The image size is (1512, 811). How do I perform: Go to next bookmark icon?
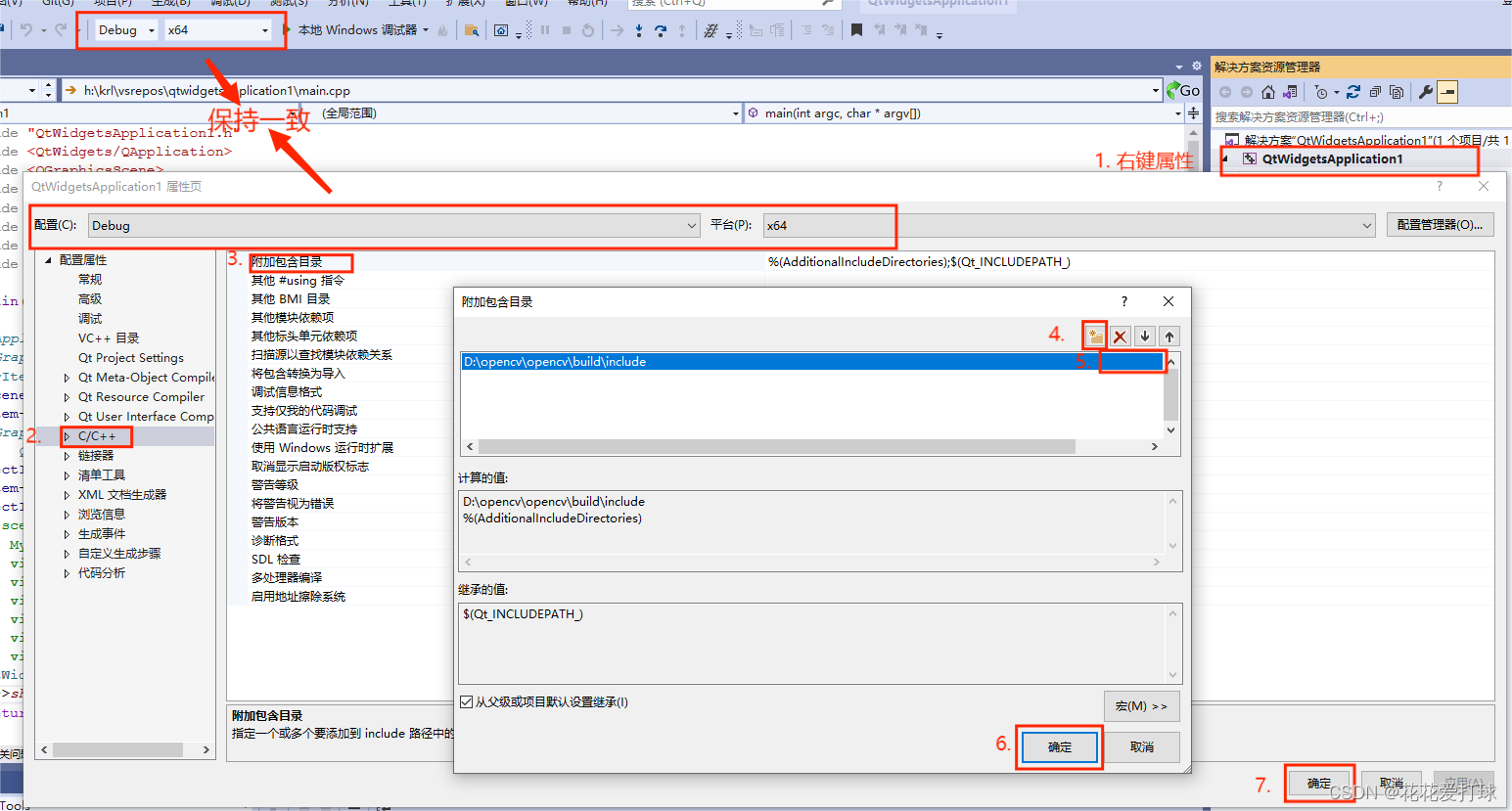[900, 30]
